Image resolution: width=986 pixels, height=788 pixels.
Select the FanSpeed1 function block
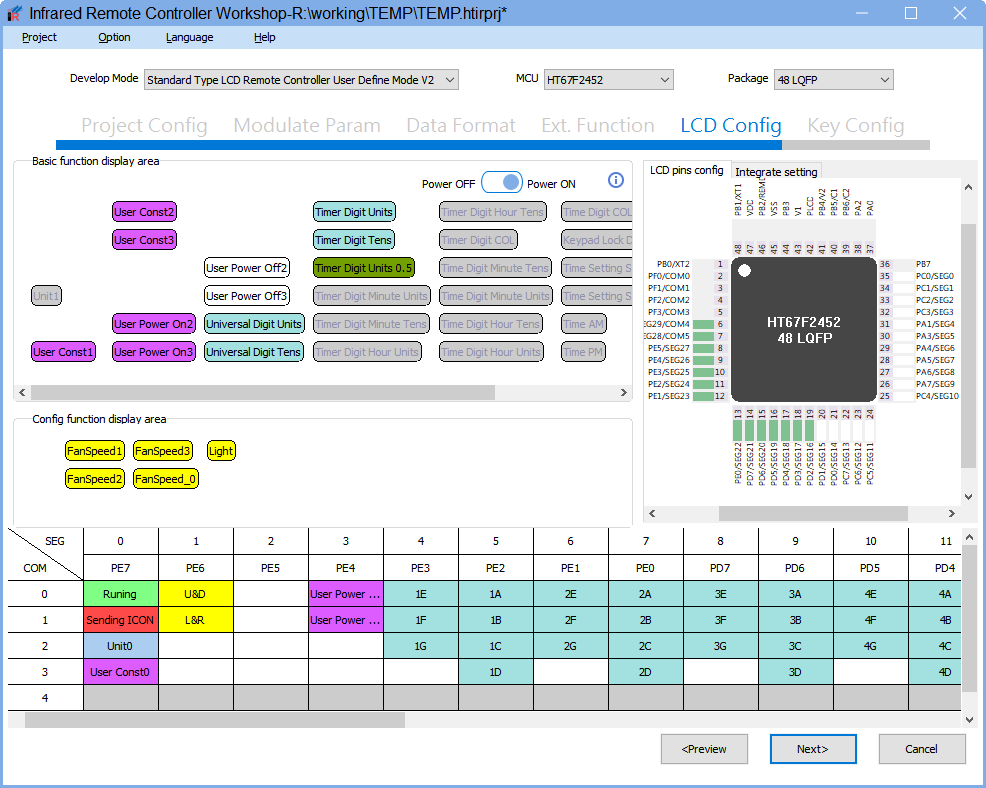coord(95,451)
